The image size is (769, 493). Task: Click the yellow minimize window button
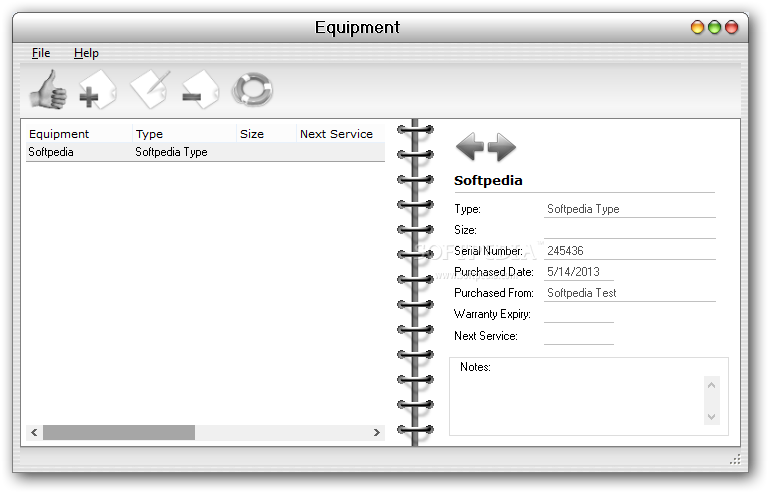[x=697, y=27]
